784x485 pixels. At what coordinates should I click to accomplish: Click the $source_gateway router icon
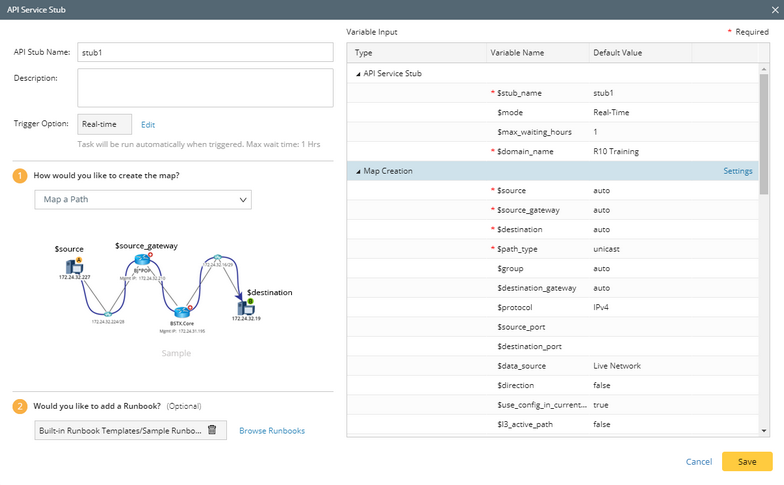(x=141, y=261)
